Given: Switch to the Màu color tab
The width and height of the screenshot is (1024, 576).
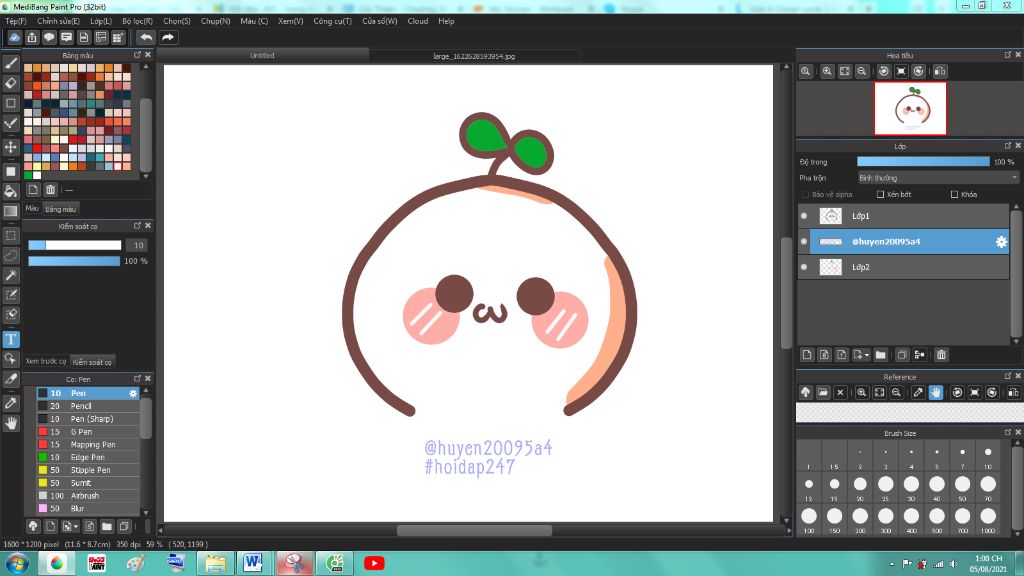Looking at the screenshot, I should point(32,208).
